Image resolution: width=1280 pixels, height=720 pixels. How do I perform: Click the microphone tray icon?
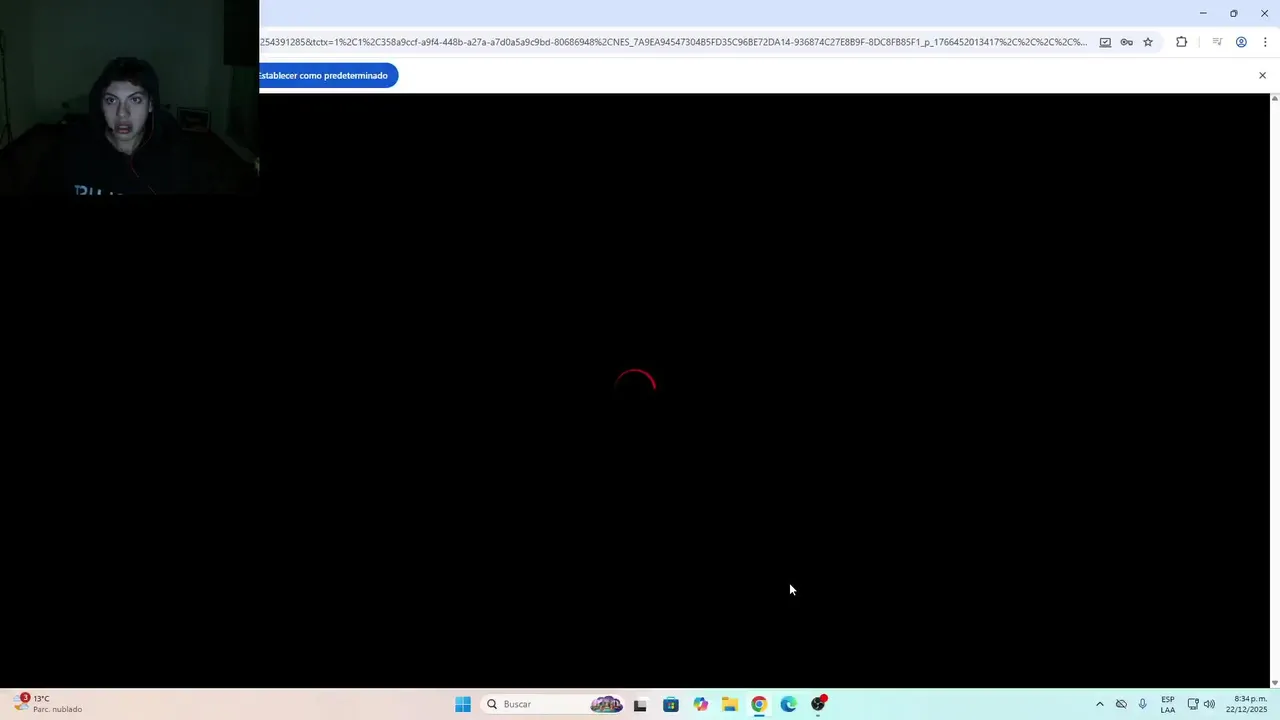1142,704
